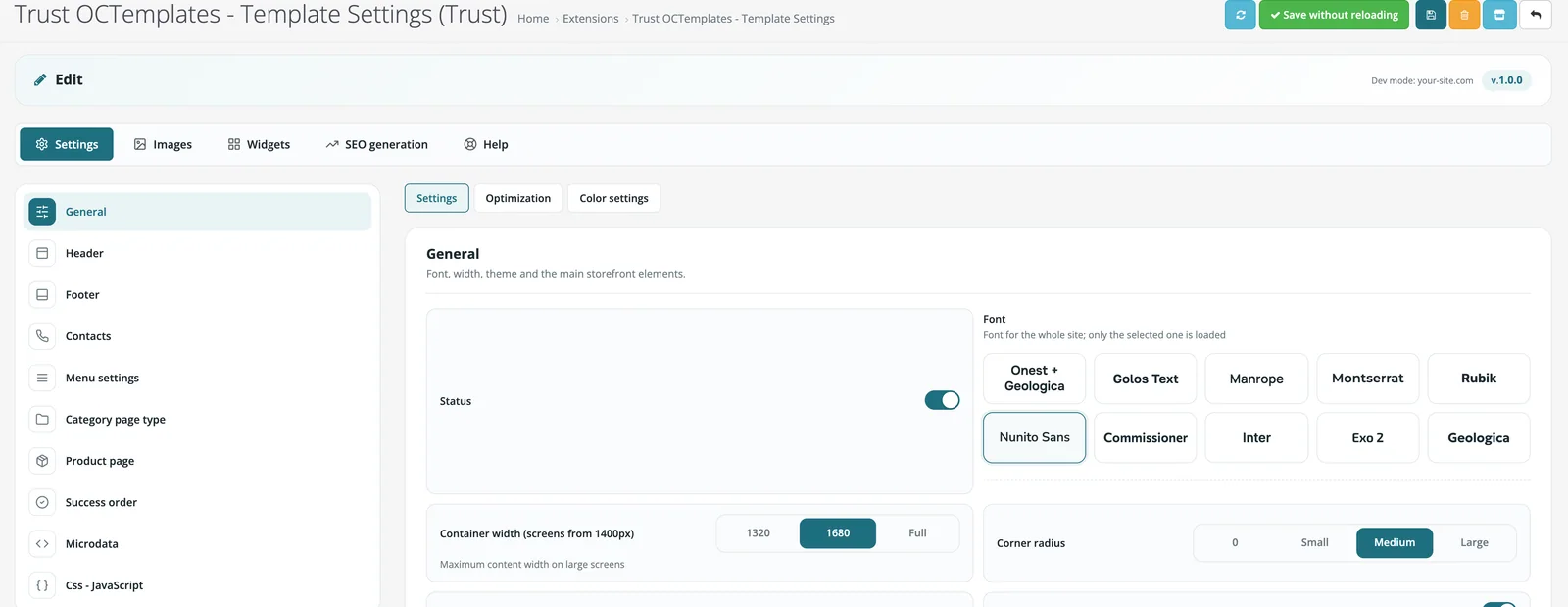The height and width of the screenshot is (607, 1568).
Task: Click the Css - JavaScript braces icon
Action: 42,585
